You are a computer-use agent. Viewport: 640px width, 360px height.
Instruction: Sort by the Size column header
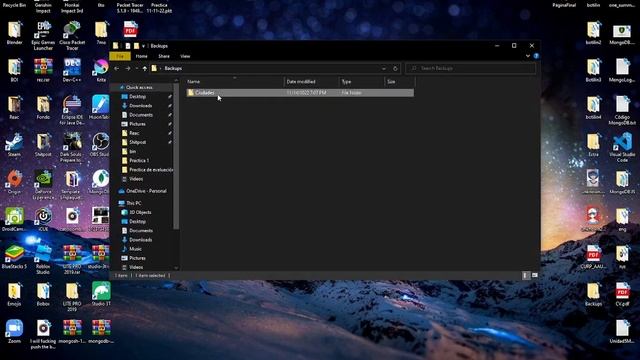pos(399,82)
